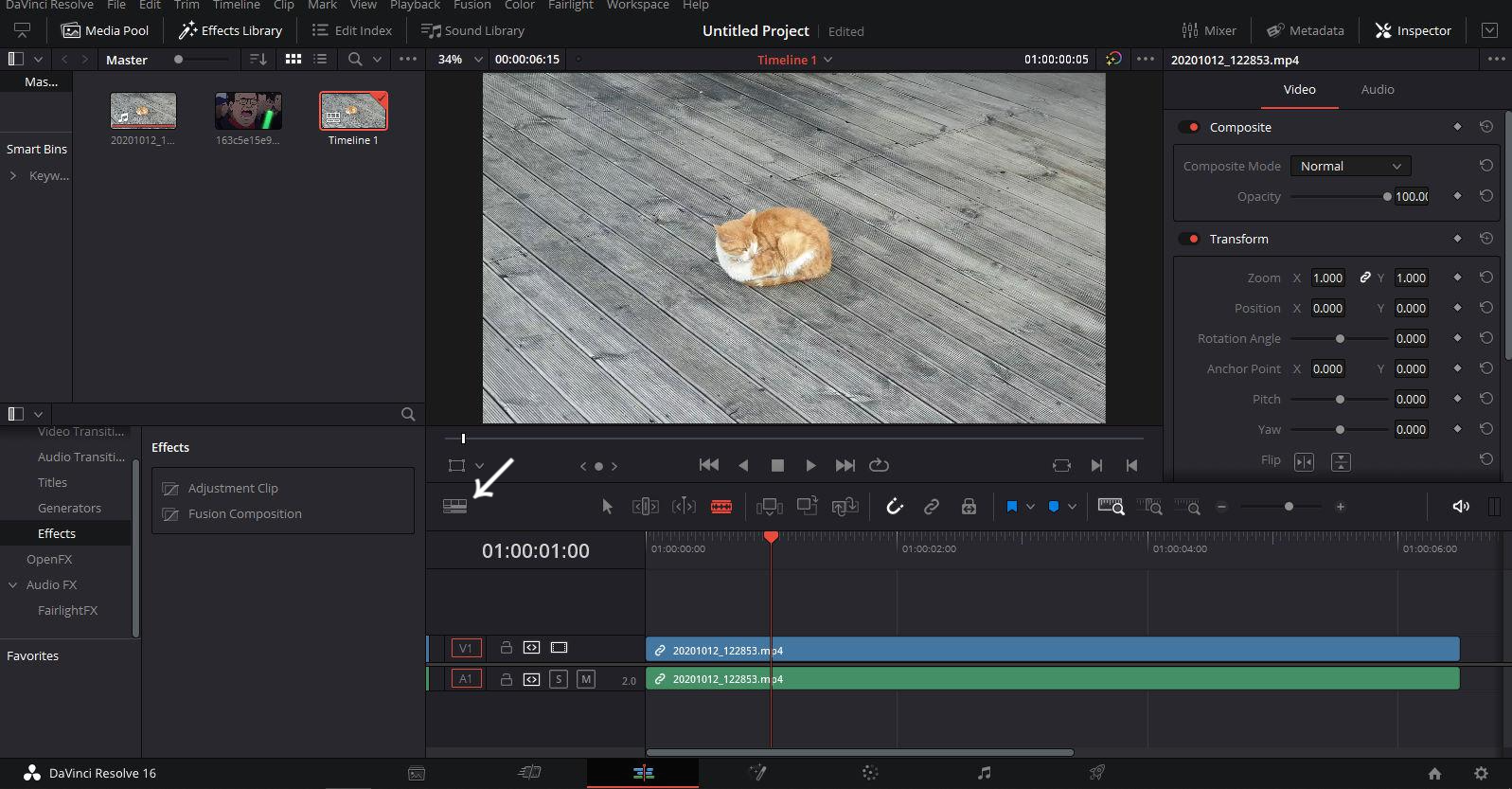The image size is (1512, 789).
Task: Select the Timeline 1 thumbnail
Action: [353, 112]
